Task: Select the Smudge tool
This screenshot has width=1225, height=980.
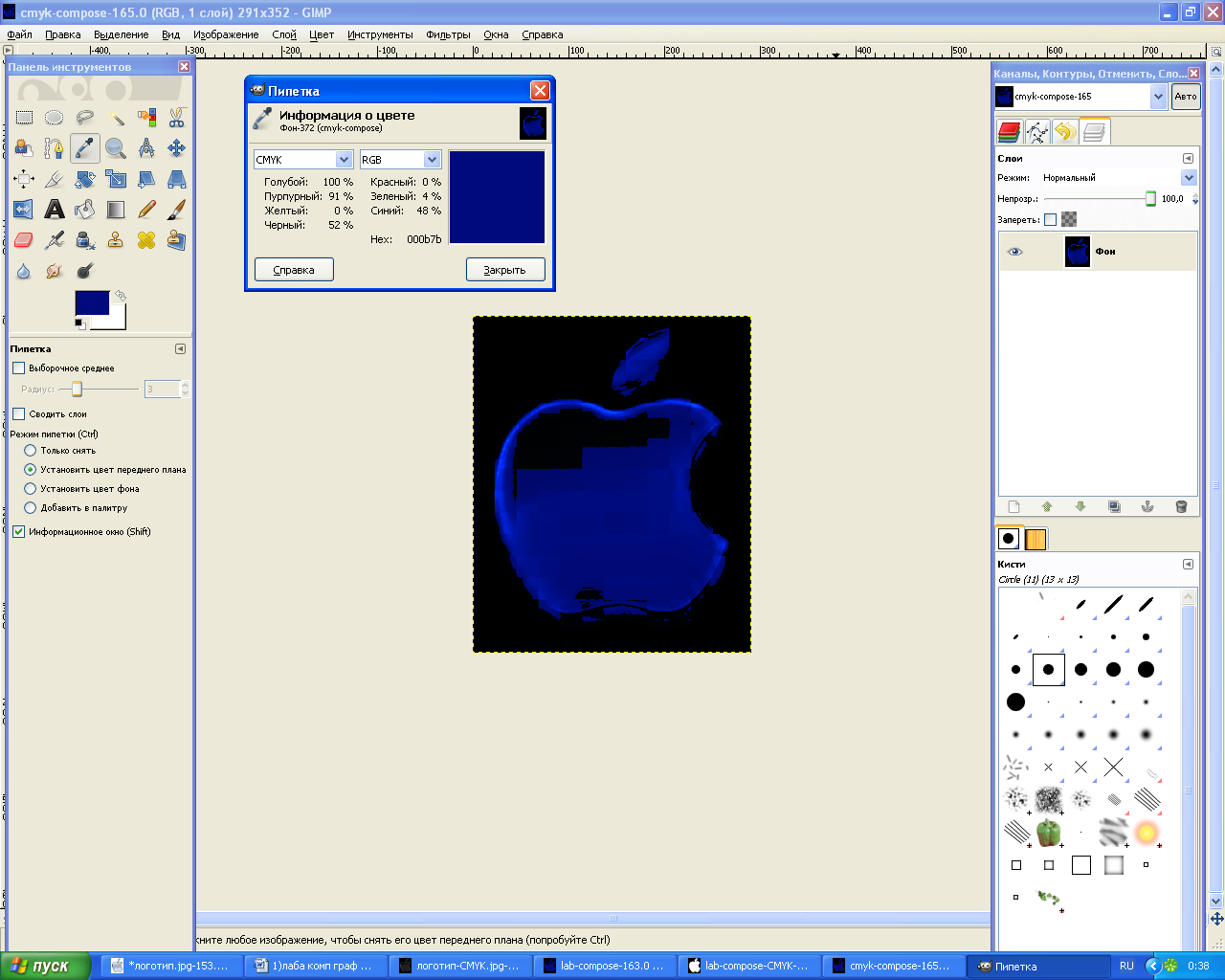Action: point(55,271)
